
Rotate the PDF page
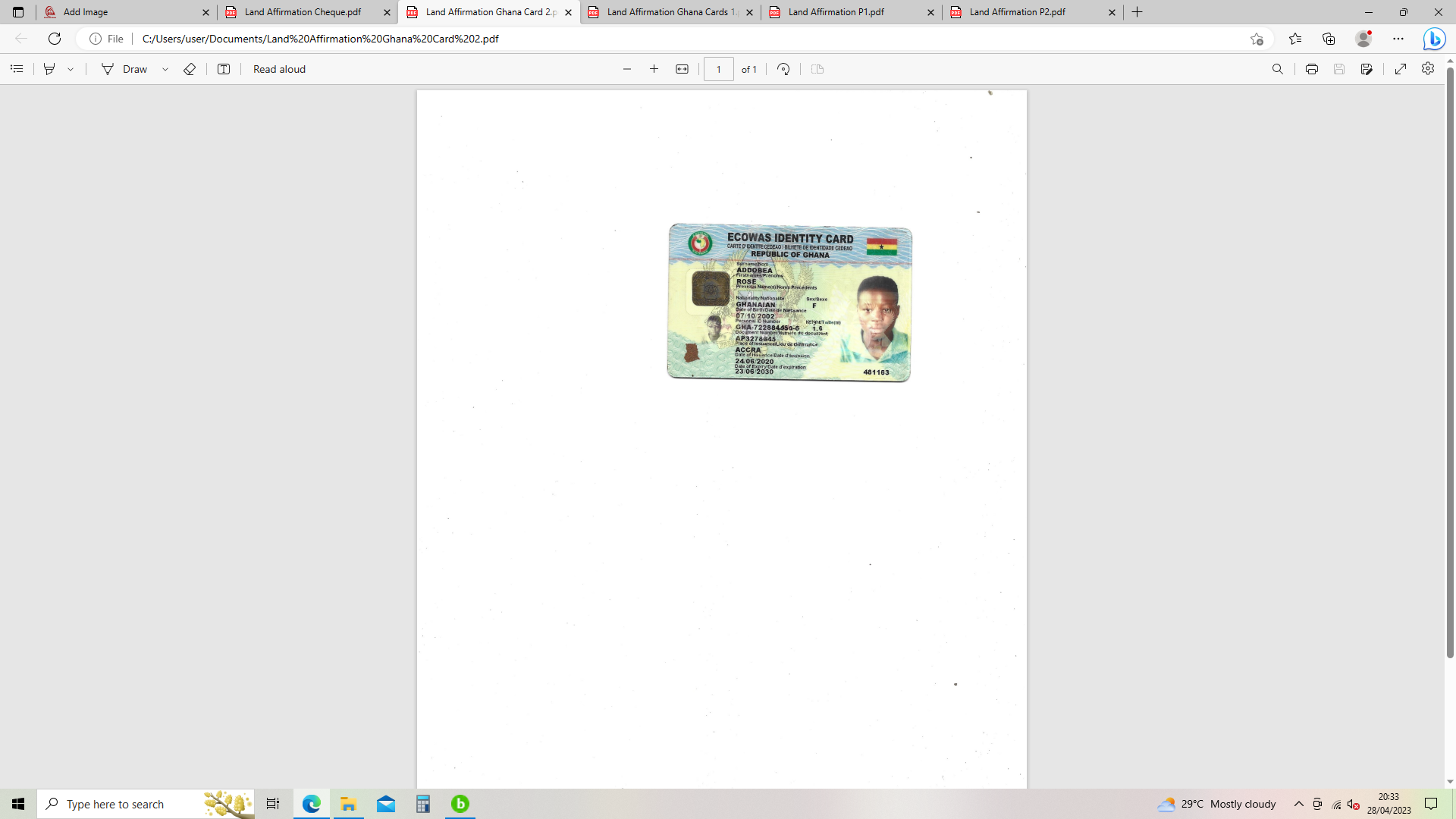(x=784, y=69)
